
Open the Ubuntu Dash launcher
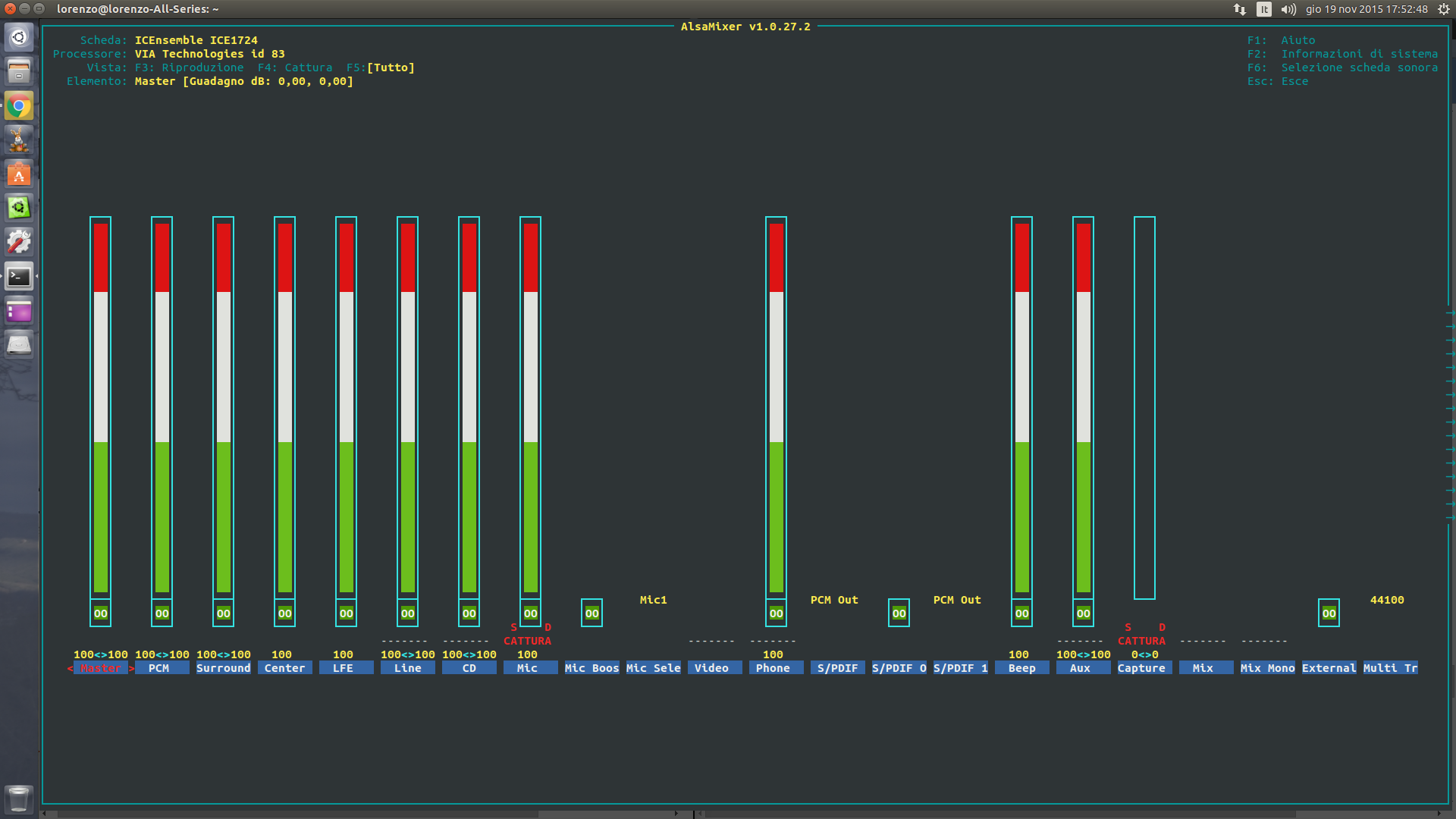pyautogui.click(x=19, y=37)
